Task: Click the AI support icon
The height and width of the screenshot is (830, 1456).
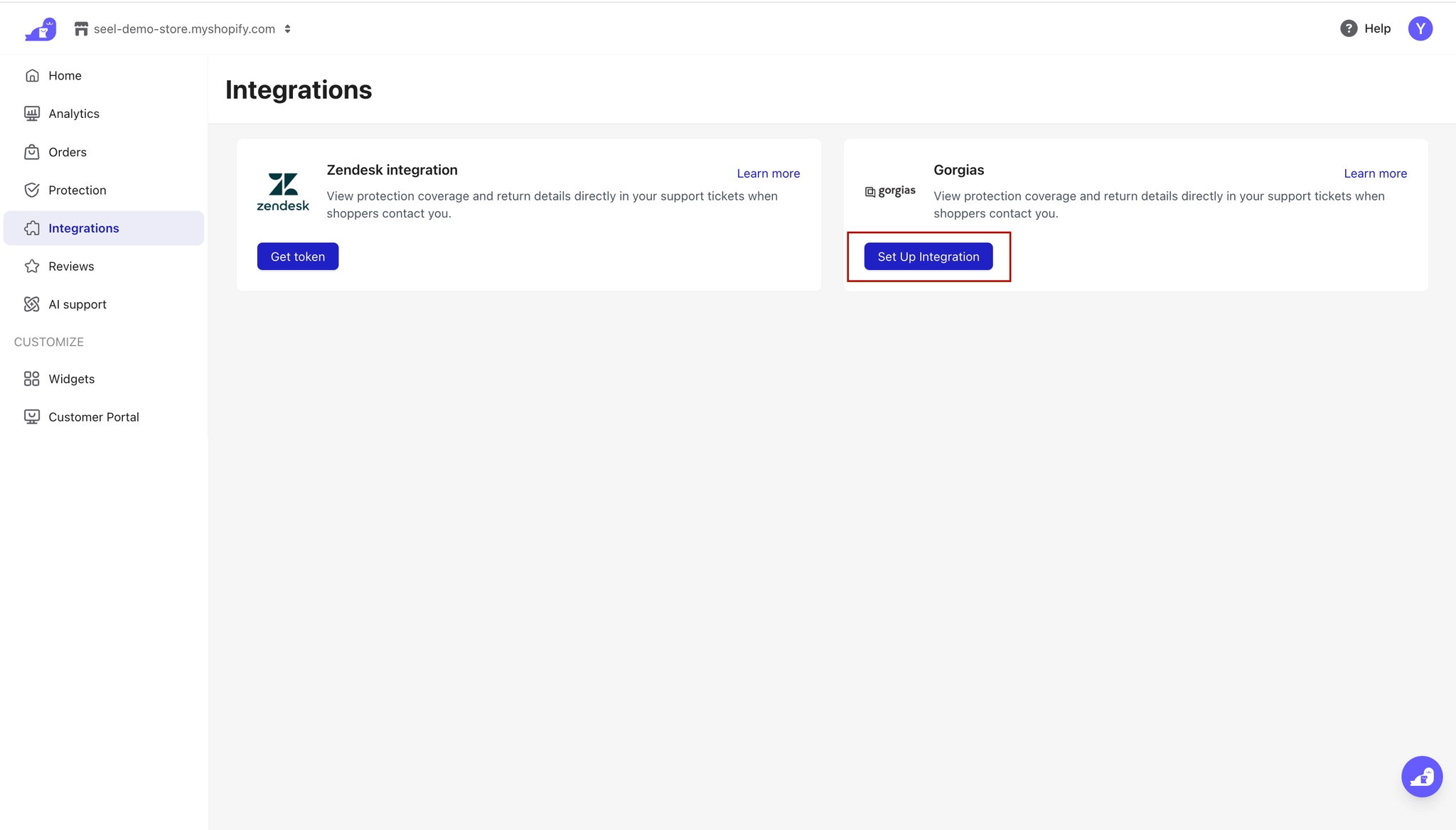Action: 32,304
